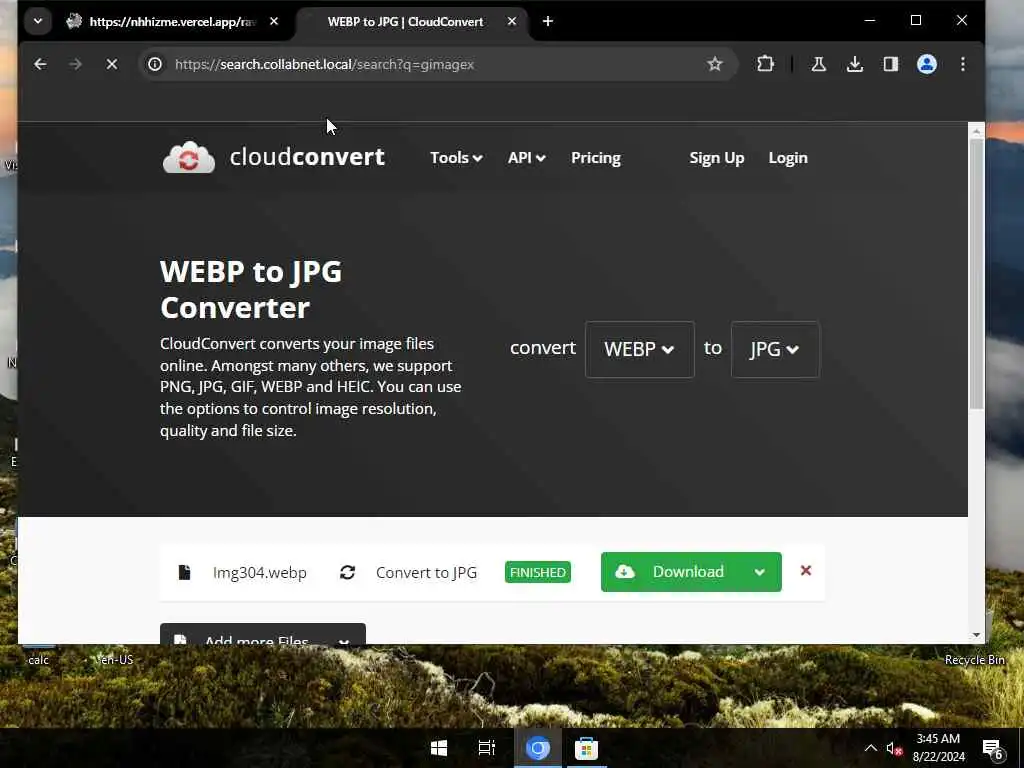Click the Sign Up link
Screen dimensions: 1024x768
point(716,158)
